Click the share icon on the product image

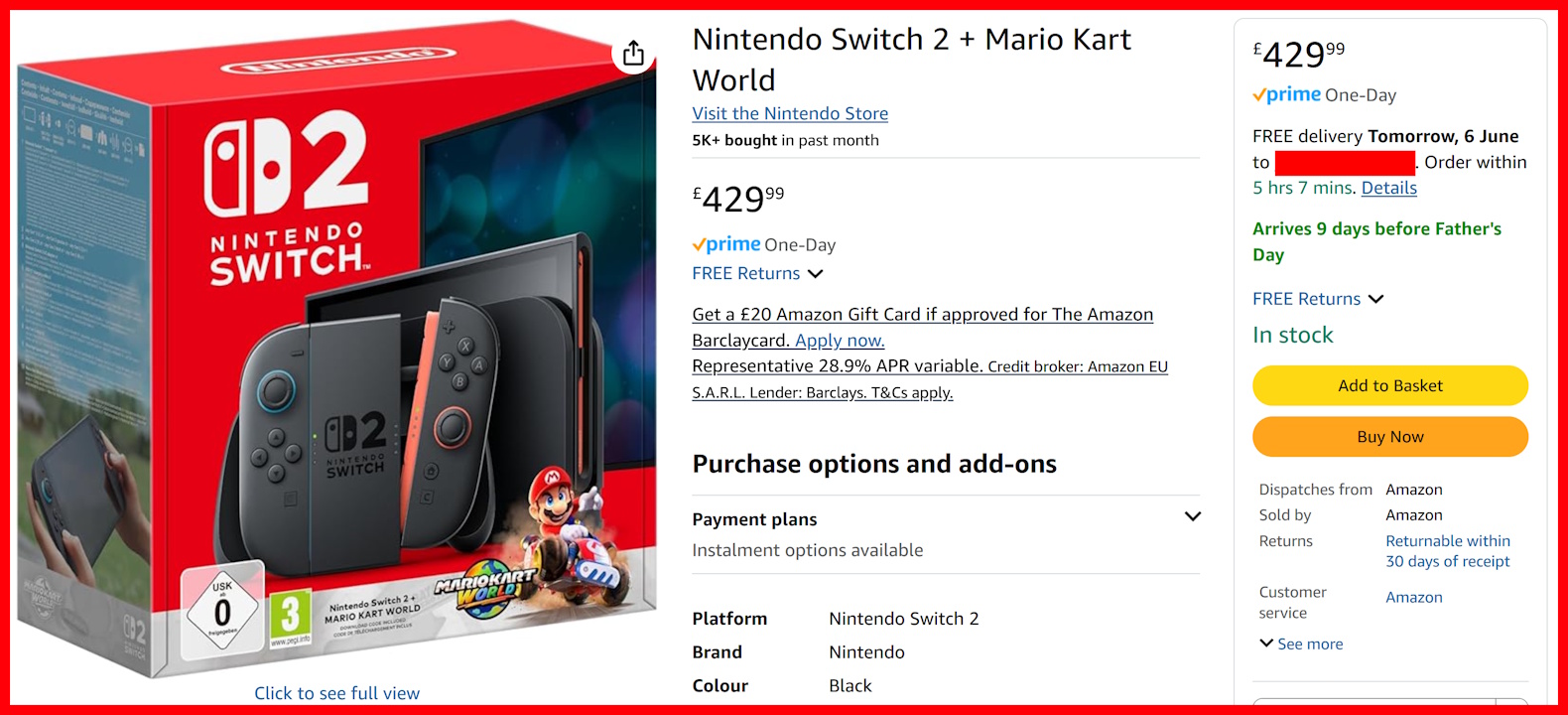click(x=634, y=55)
